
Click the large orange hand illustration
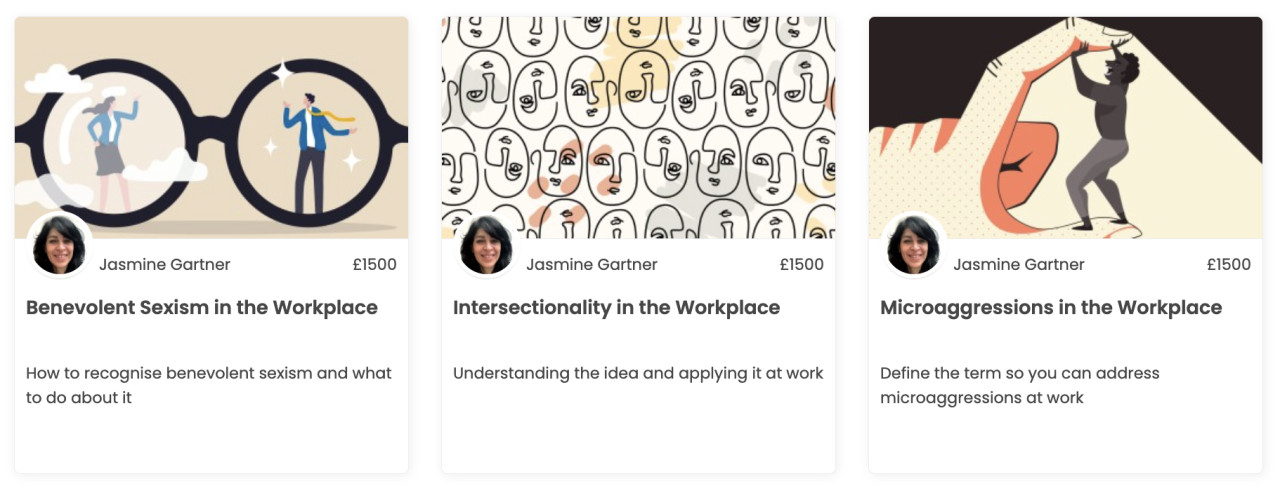[x=1010, y=150]
